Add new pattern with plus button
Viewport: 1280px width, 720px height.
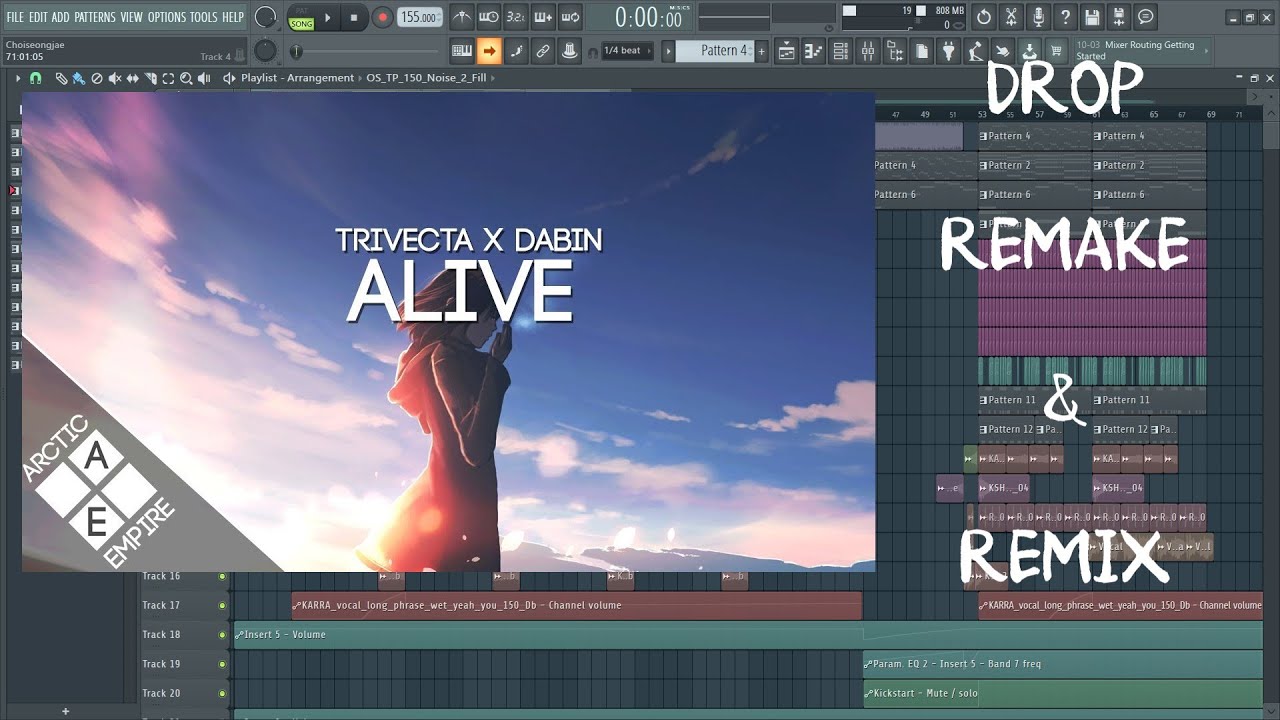(x=761, y=50)
